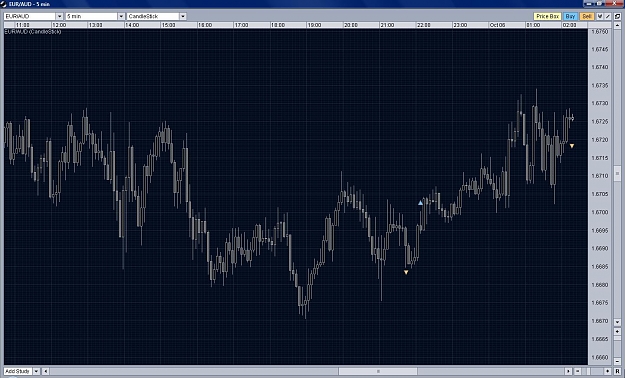The image size is (625, 378).
Task: Click the yellow Price Box button
Action: [x=547, y=16]
